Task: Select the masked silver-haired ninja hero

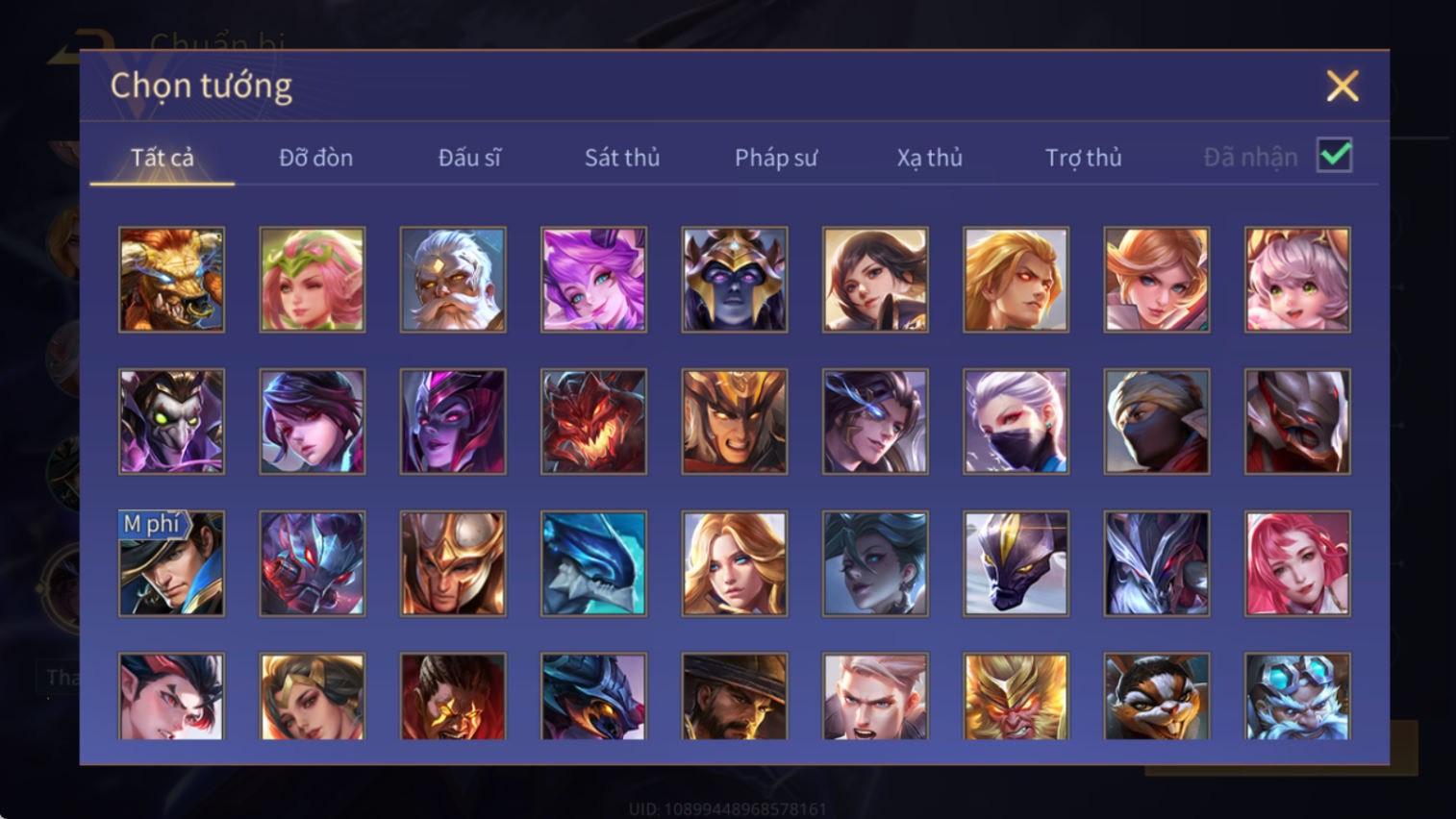Action: pyautogui.click(x=1016, y=421)
